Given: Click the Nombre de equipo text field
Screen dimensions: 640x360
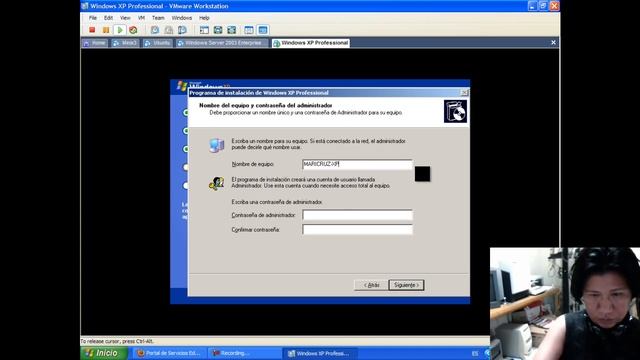Looking at the screenshot, I should click(x=358, y=164).
